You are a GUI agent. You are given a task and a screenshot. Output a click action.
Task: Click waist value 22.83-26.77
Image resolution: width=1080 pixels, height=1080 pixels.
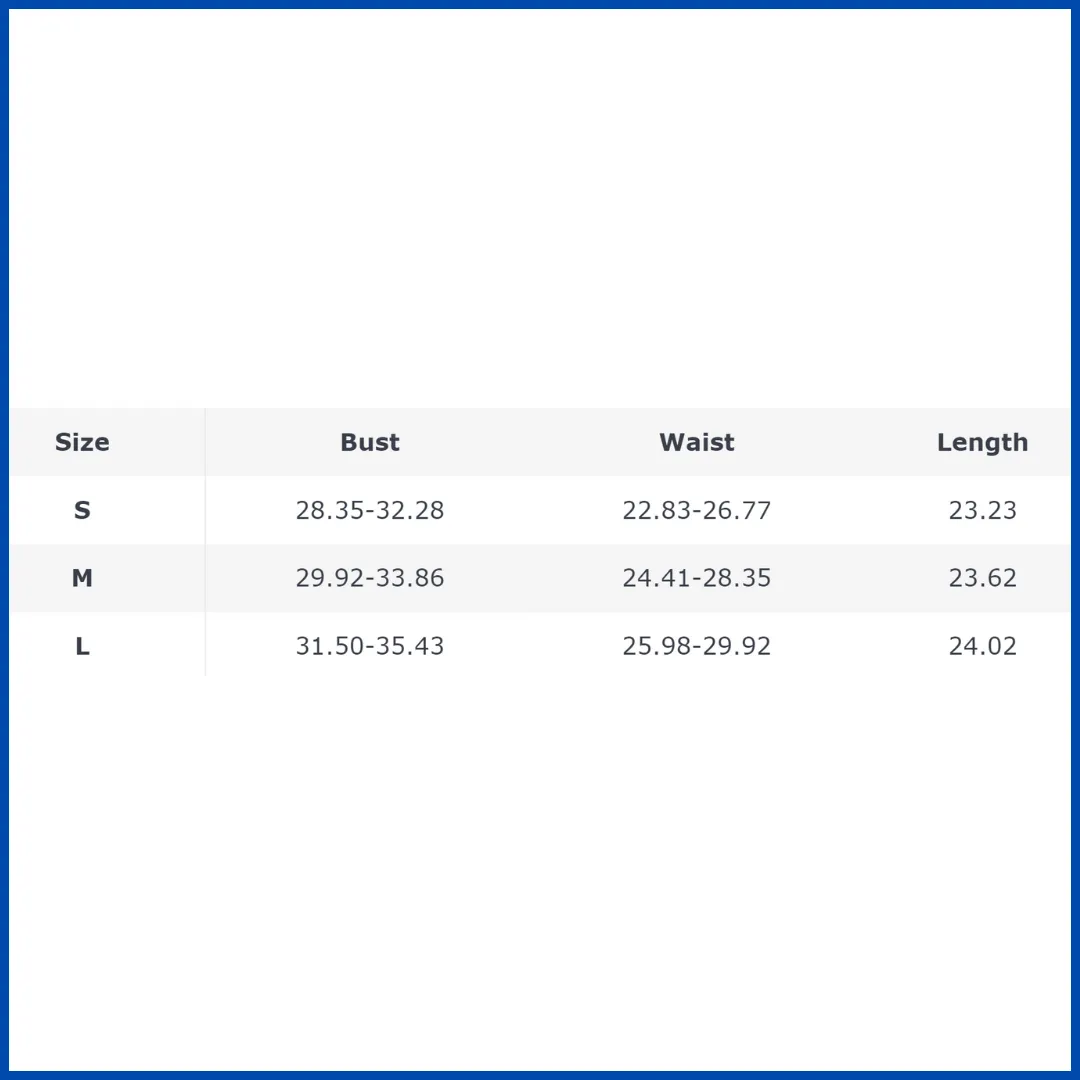click(696, 510)
